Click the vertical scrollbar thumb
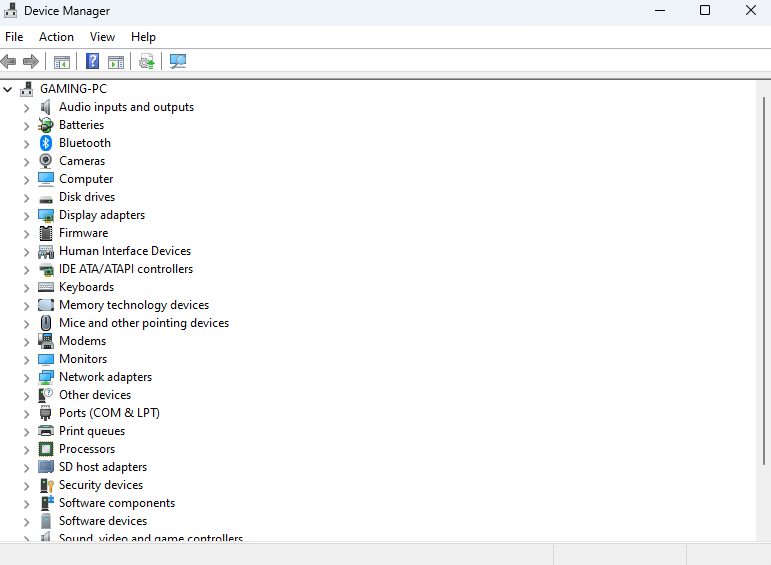Screen dimensions: 771x565 tap(764, 280)
